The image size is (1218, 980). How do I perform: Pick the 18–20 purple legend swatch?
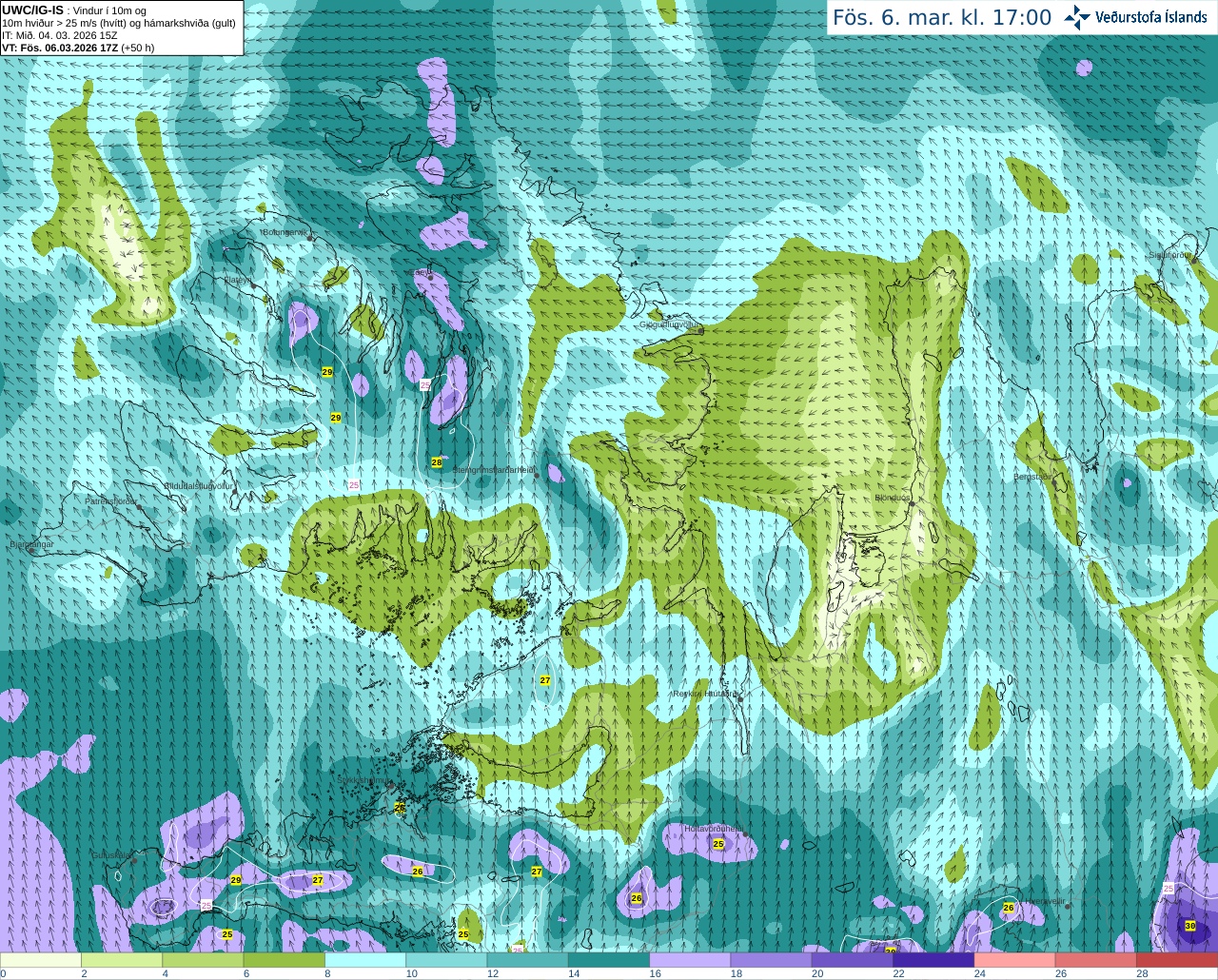772,959
